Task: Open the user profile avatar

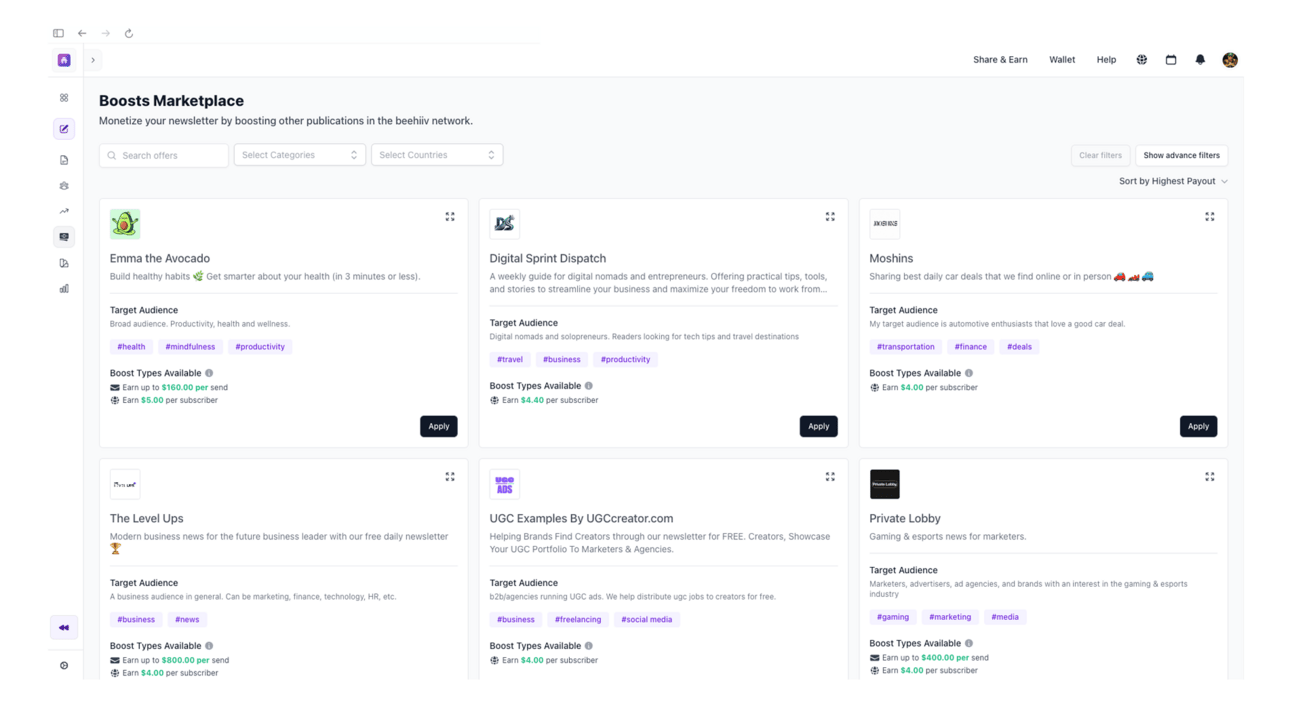Action: coord(1230,60)
